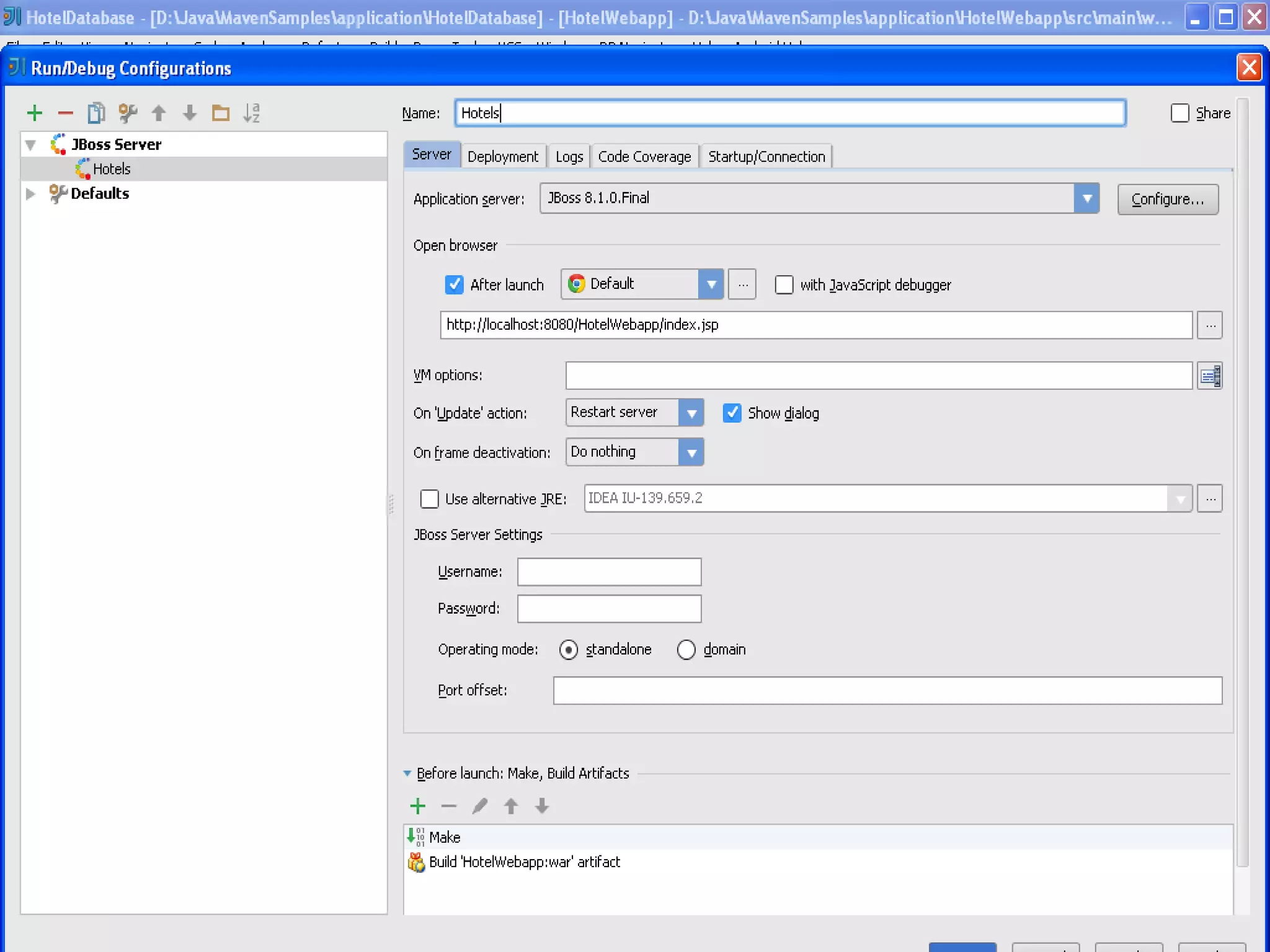Viewport: 1270px width, 952px height.
Task: Enable Use alternative JRE
Action: pyautogui.click(x=429, y=499)
